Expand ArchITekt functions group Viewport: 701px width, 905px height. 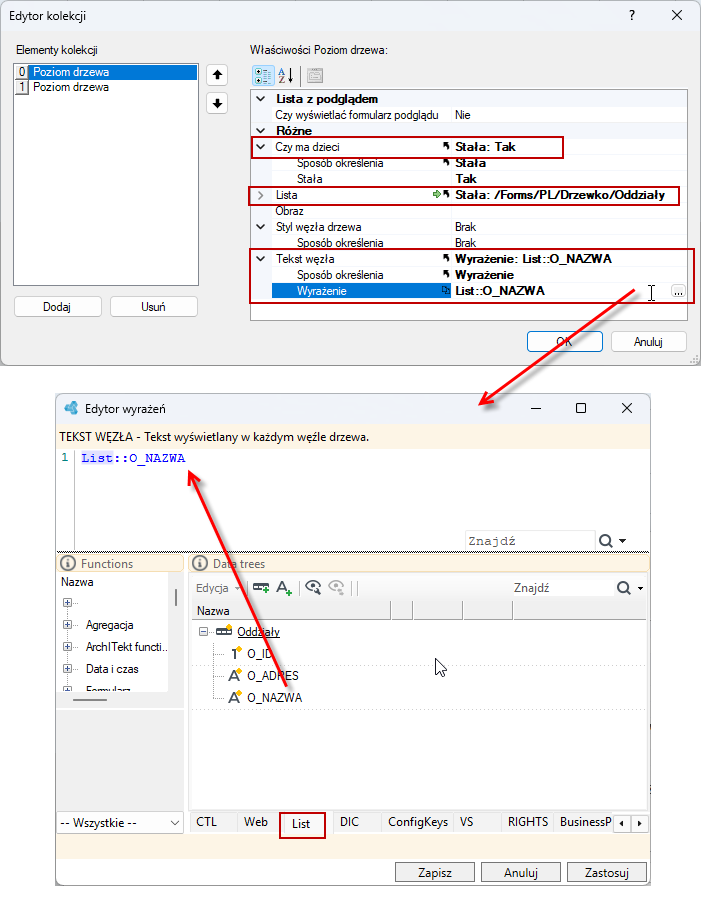pyautogui.click(x=68, y=646)
